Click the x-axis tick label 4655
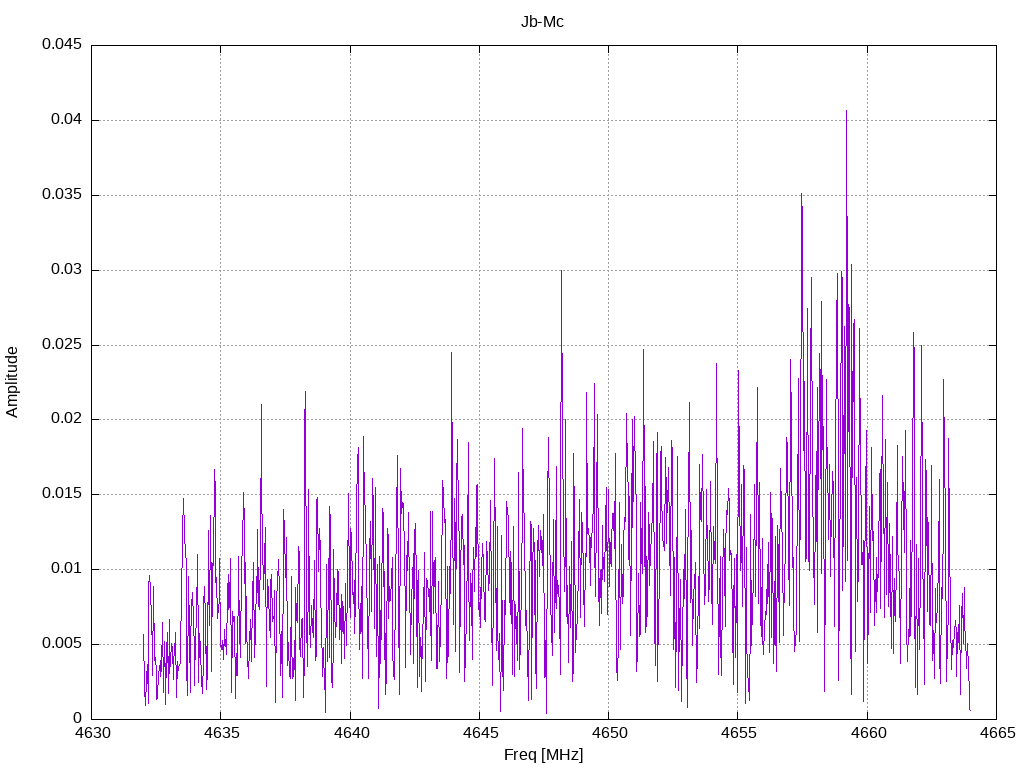The width and height of the screenshot is (1024, 768). coord(739,733)
